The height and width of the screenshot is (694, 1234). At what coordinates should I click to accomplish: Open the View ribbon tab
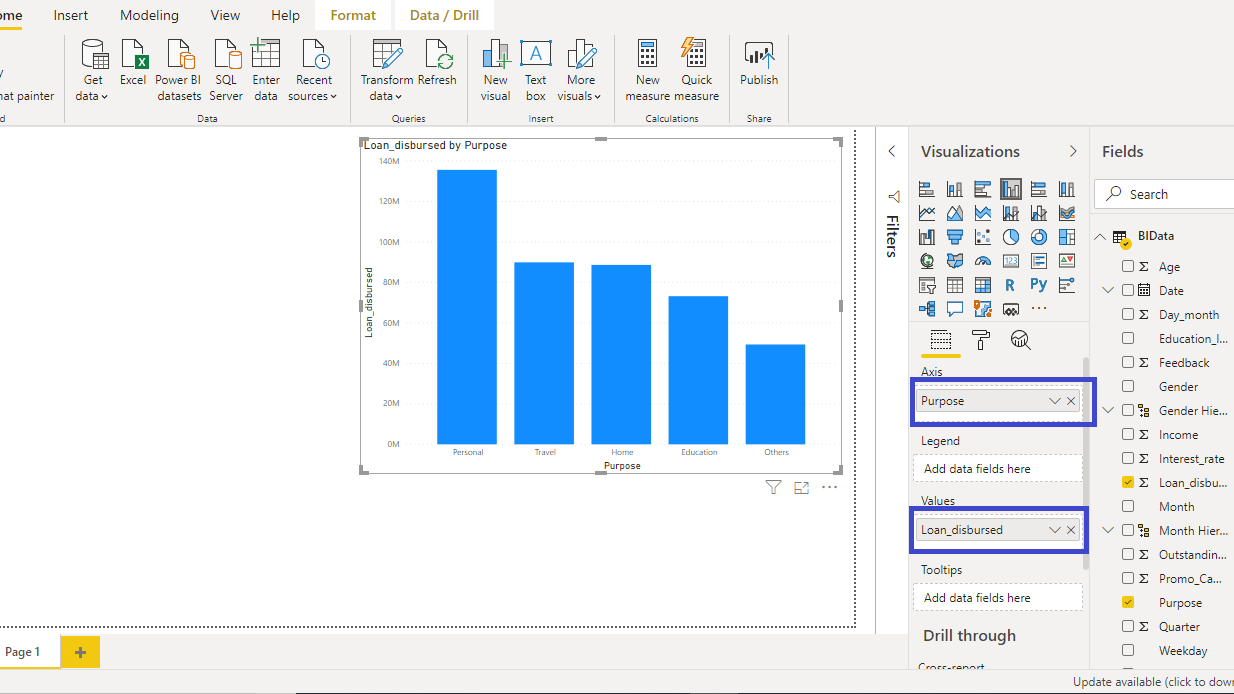pyautogui.click(x=225, y=15)
